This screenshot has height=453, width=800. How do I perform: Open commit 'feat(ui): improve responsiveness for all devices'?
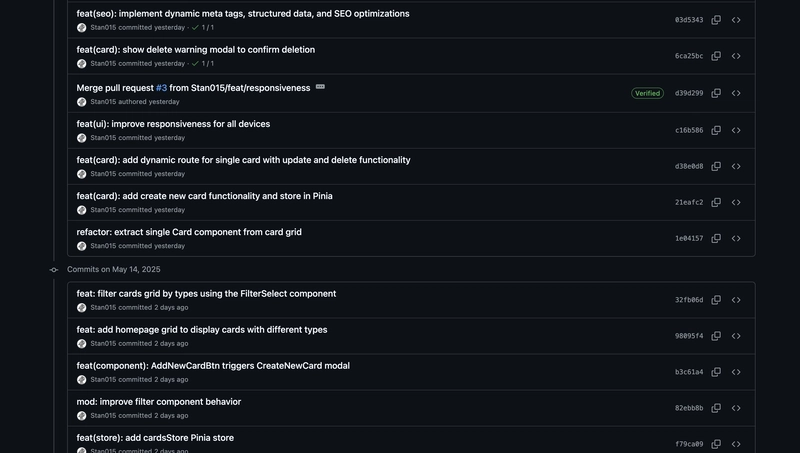[x=173, y=124]
